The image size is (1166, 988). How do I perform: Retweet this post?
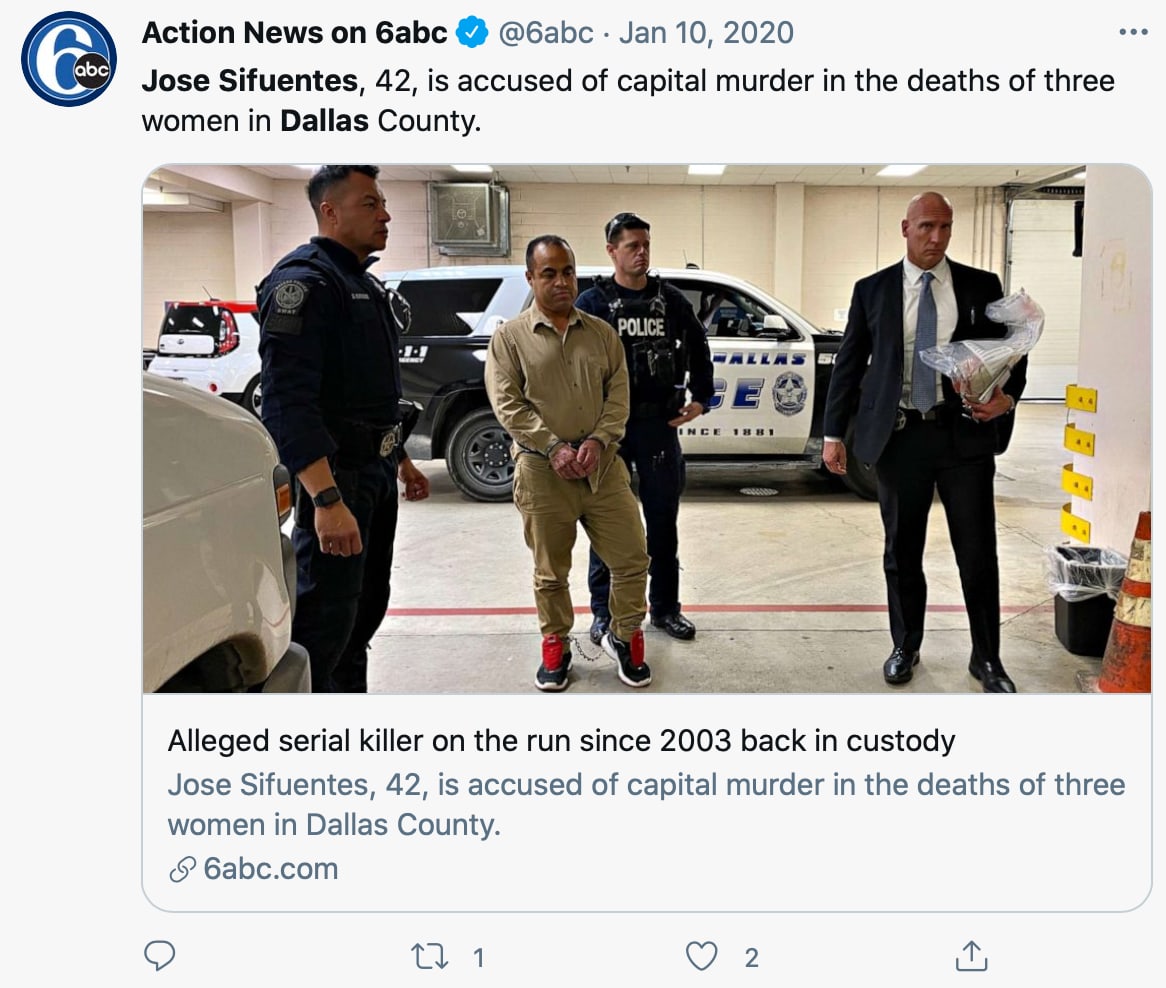431,956
